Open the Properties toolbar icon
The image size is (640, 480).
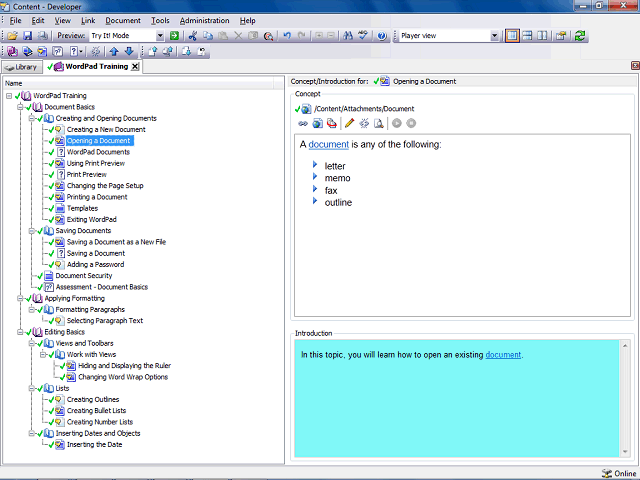pos(561,36)
